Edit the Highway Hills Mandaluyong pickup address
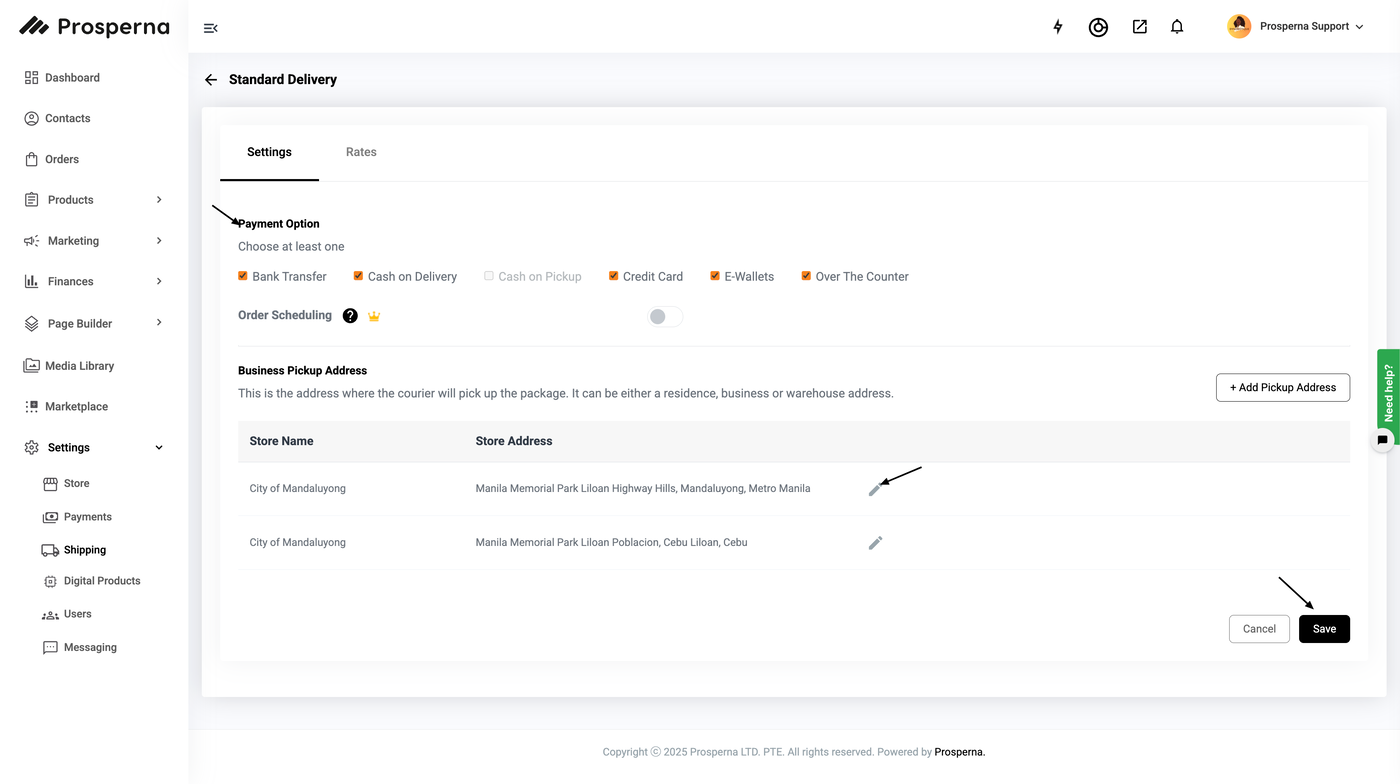 click(x=875, y=489)
